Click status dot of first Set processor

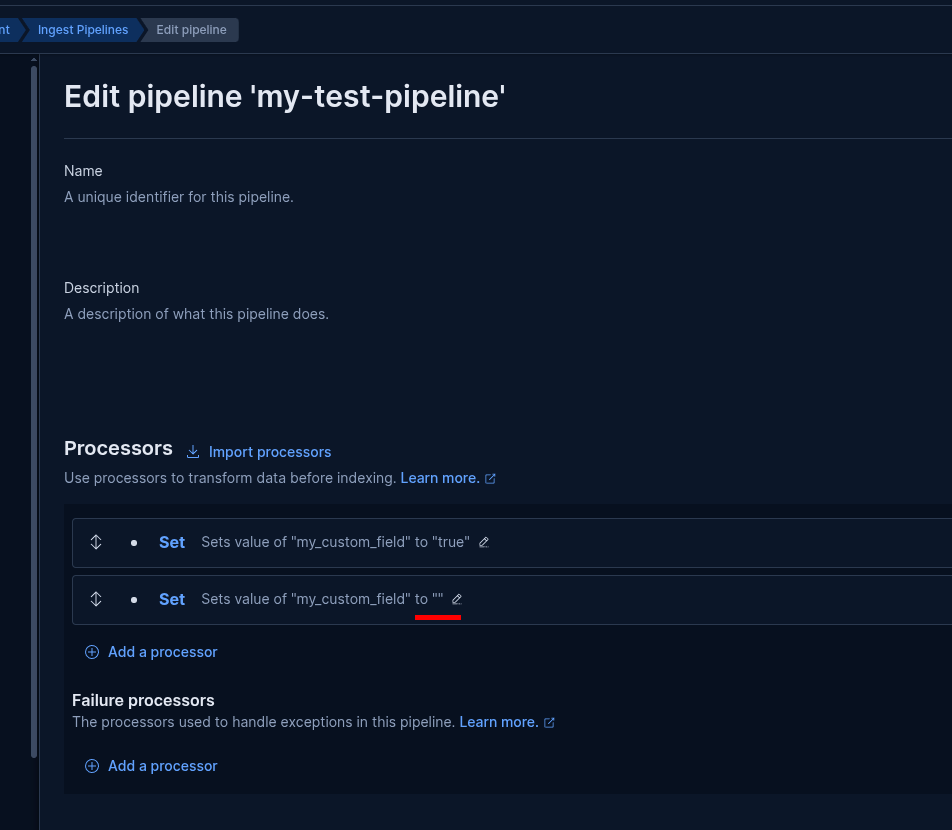point(134,542)
